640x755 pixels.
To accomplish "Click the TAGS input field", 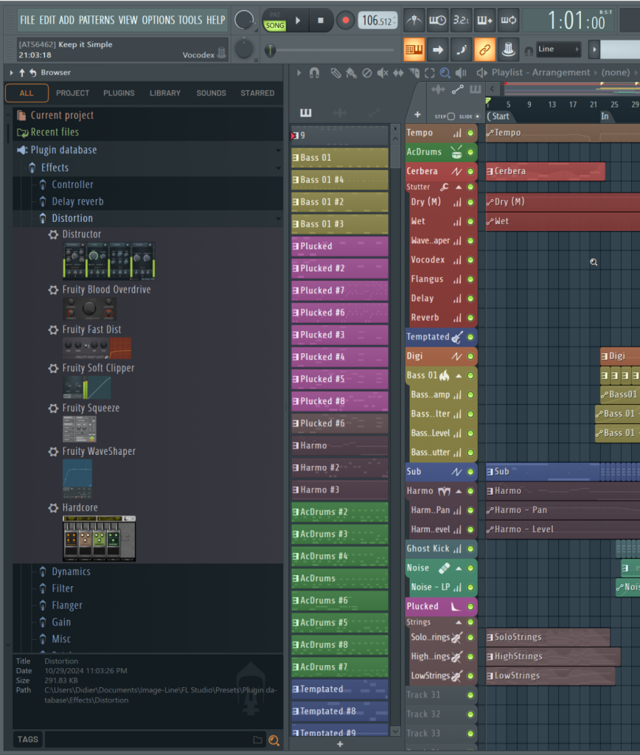I will point(155,740).
